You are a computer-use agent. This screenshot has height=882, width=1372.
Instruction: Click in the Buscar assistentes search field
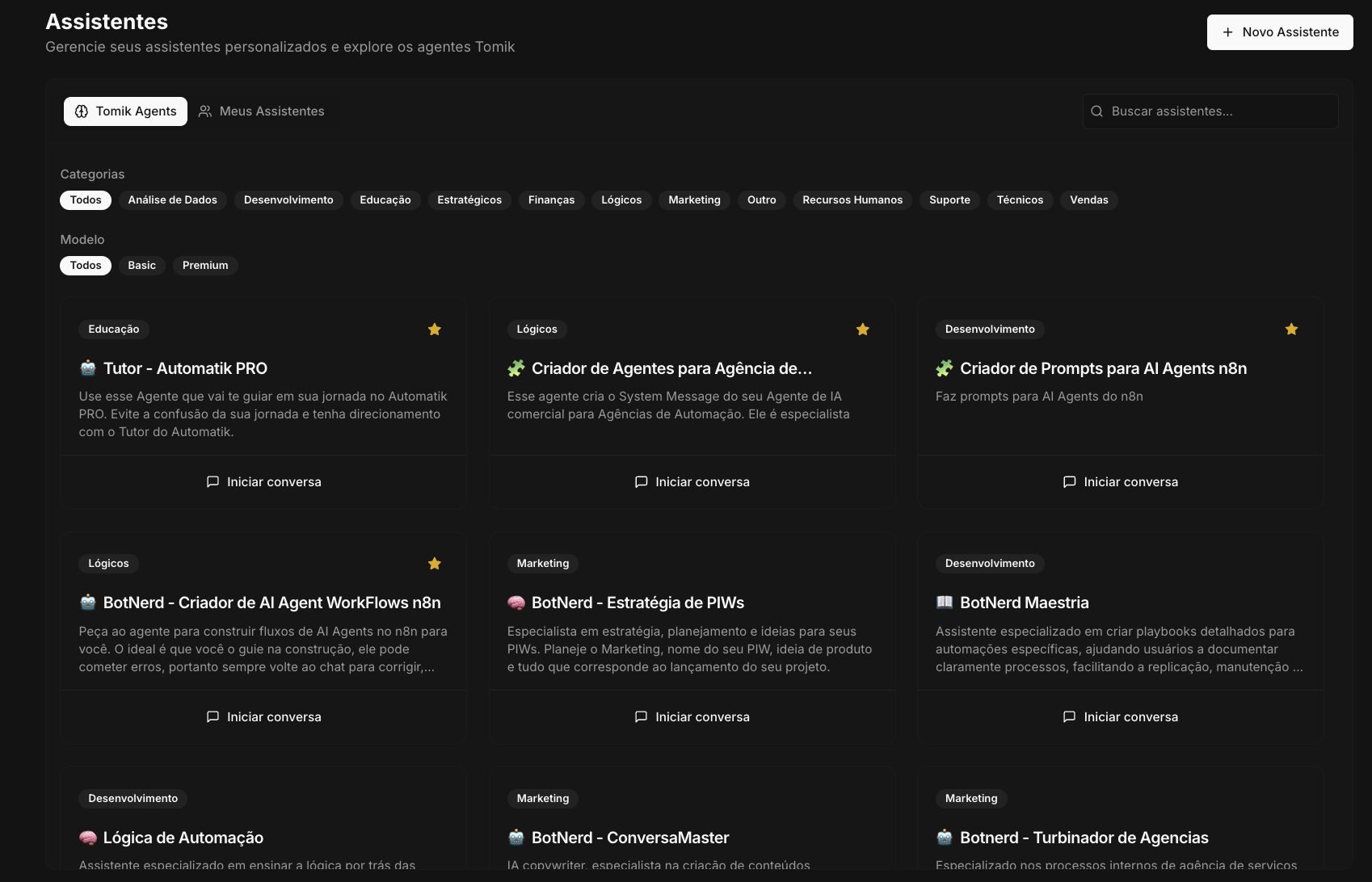tap(1210, 111)
